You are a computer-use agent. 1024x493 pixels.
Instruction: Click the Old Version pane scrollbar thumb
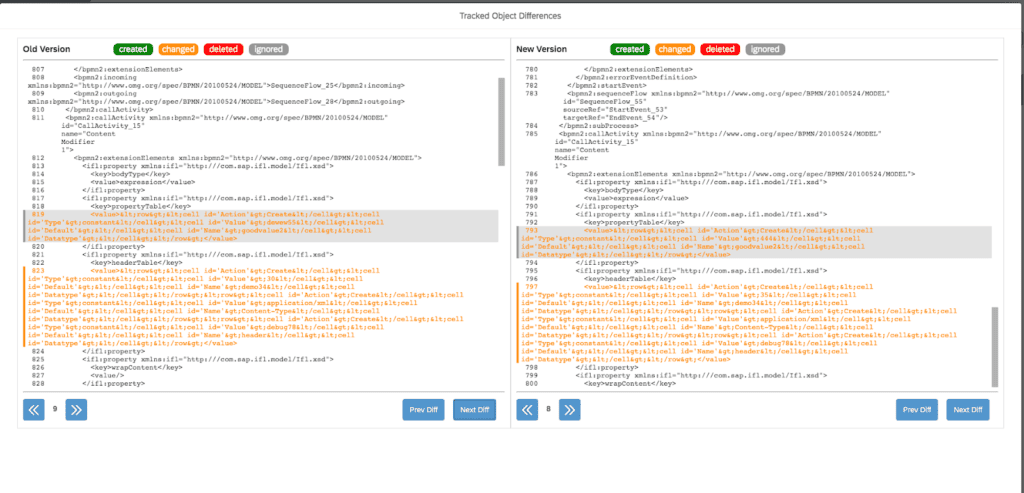pyautogui.click(x=502, y=121)
